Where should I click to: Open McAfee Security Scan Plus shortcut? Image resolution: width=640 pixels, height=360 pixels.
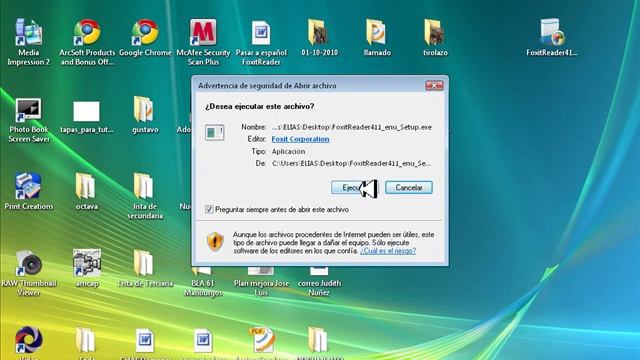[203, 41]
